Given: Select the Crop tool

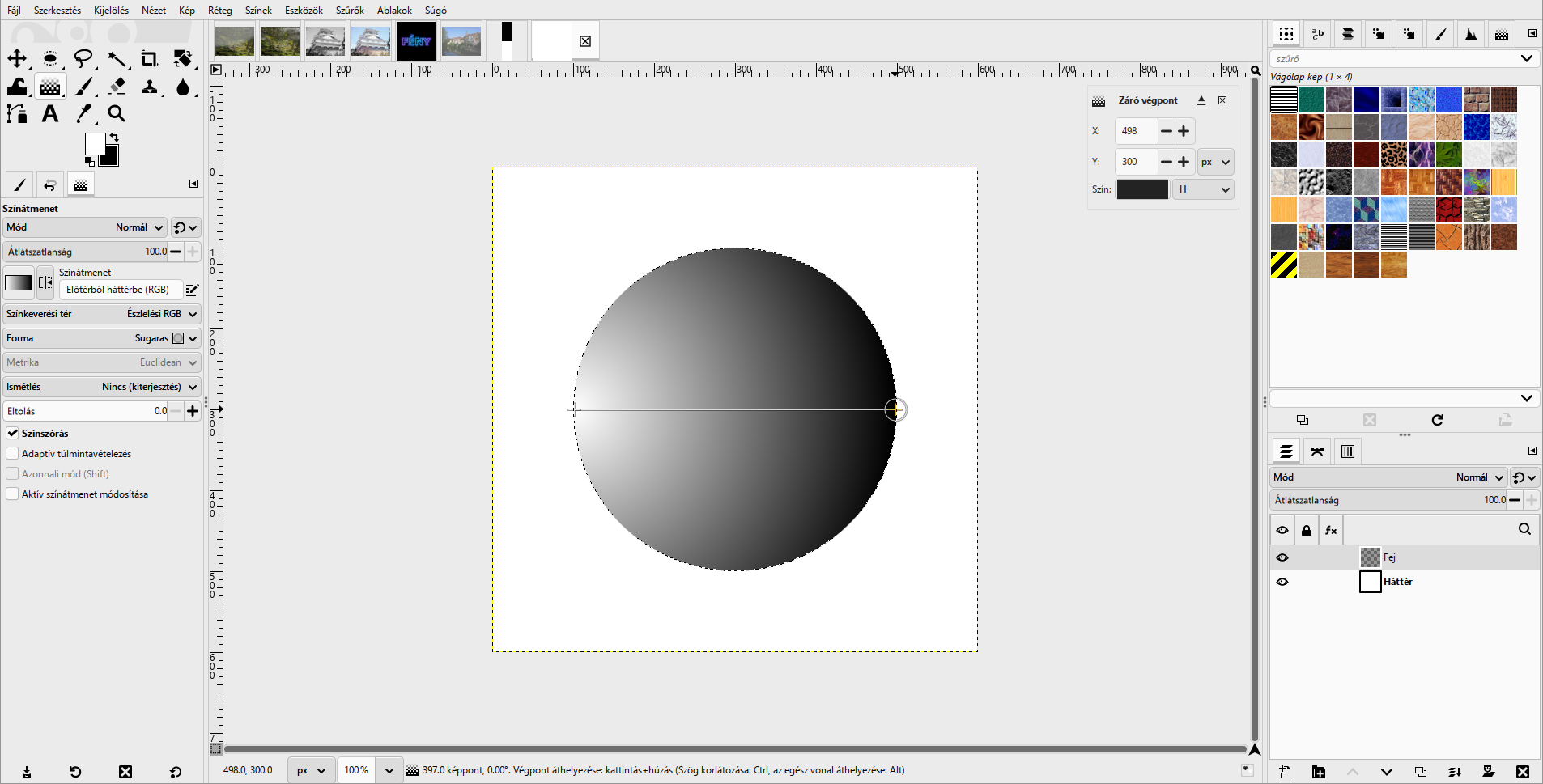Looking at the screenshot, I should pos(150,59).
